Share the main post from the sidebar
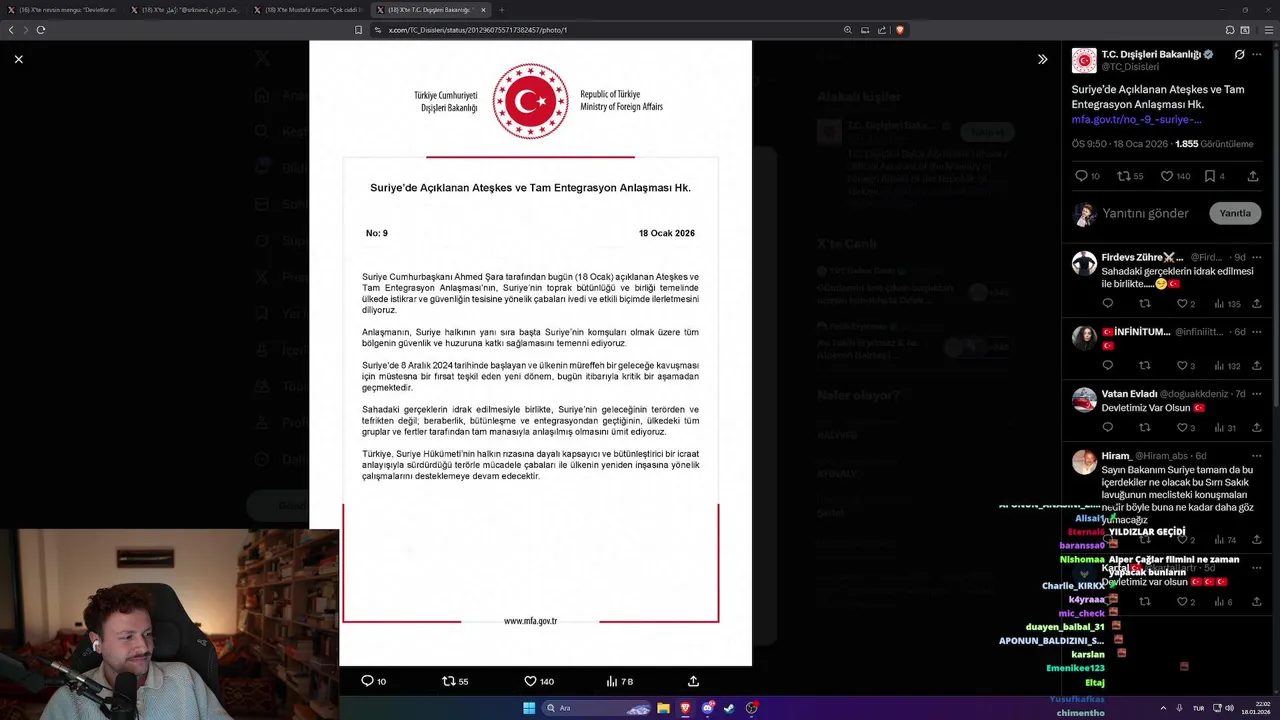Viewport: 1280px width, 720px height. (1253, 176)
